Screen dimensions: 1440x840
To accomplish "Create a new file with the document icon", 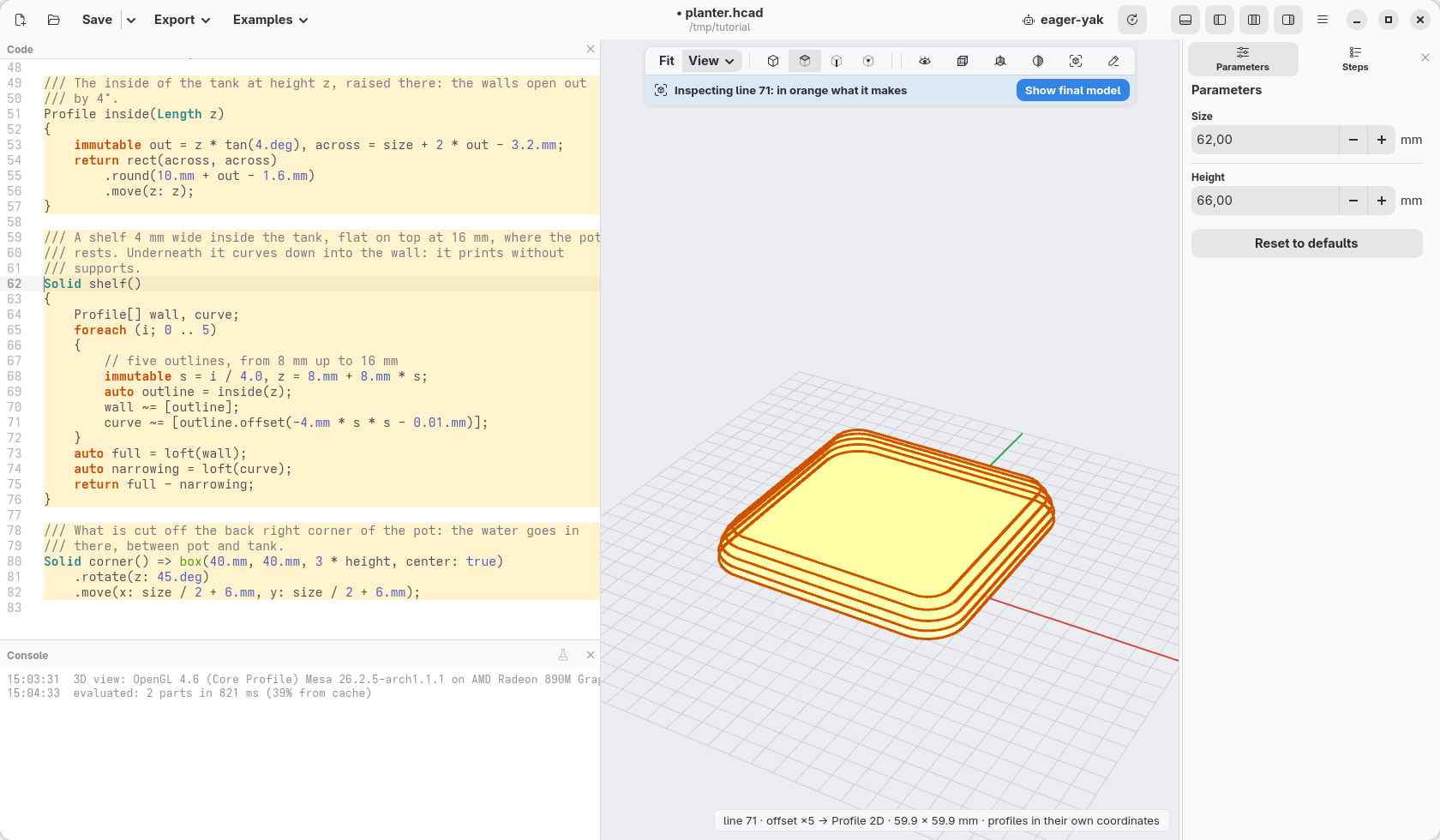I will (21, 20).
